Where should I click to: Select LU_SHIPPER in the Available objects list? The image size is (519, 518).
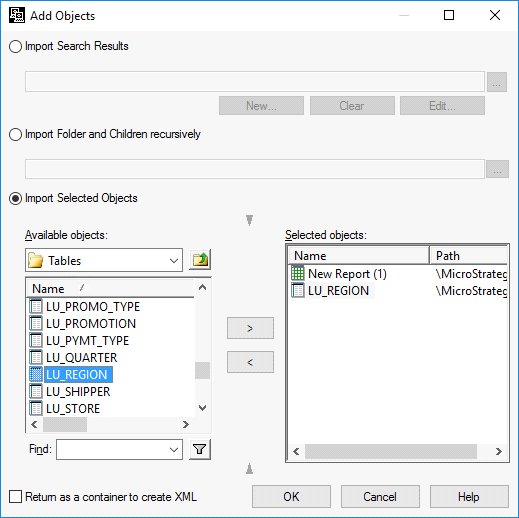pos(78,392)
